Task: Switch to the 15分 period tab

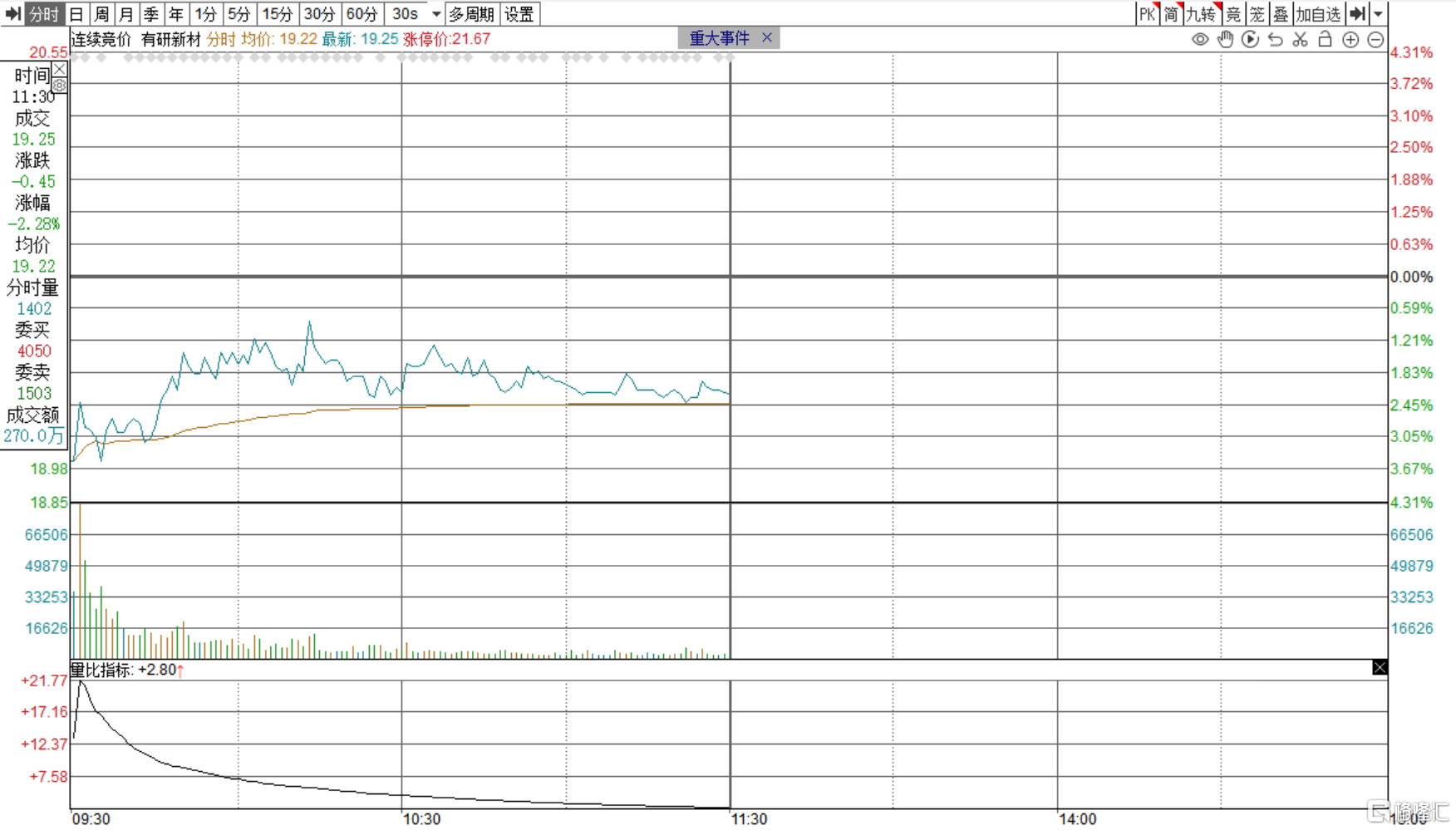Action: tap(277, 14)
